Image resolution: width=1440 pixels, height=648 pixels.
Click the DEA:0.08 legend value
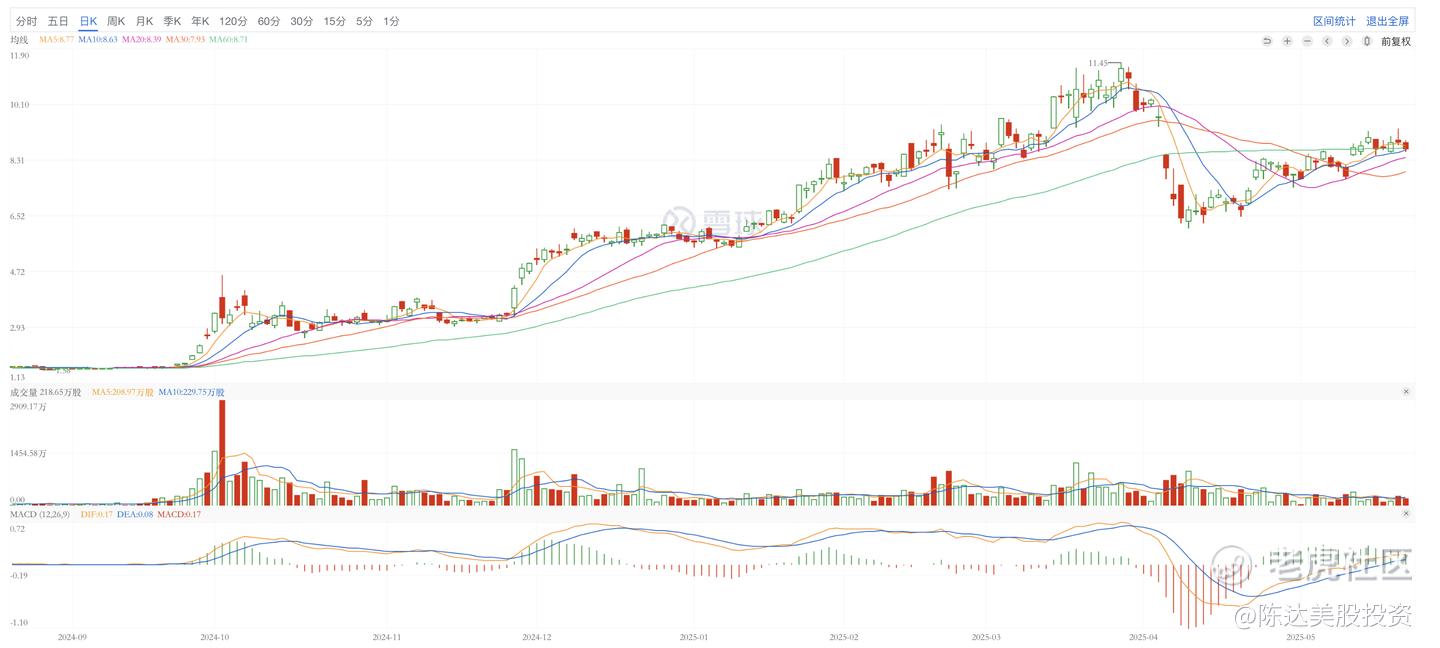pyautogui.click(x=135, y=514)
